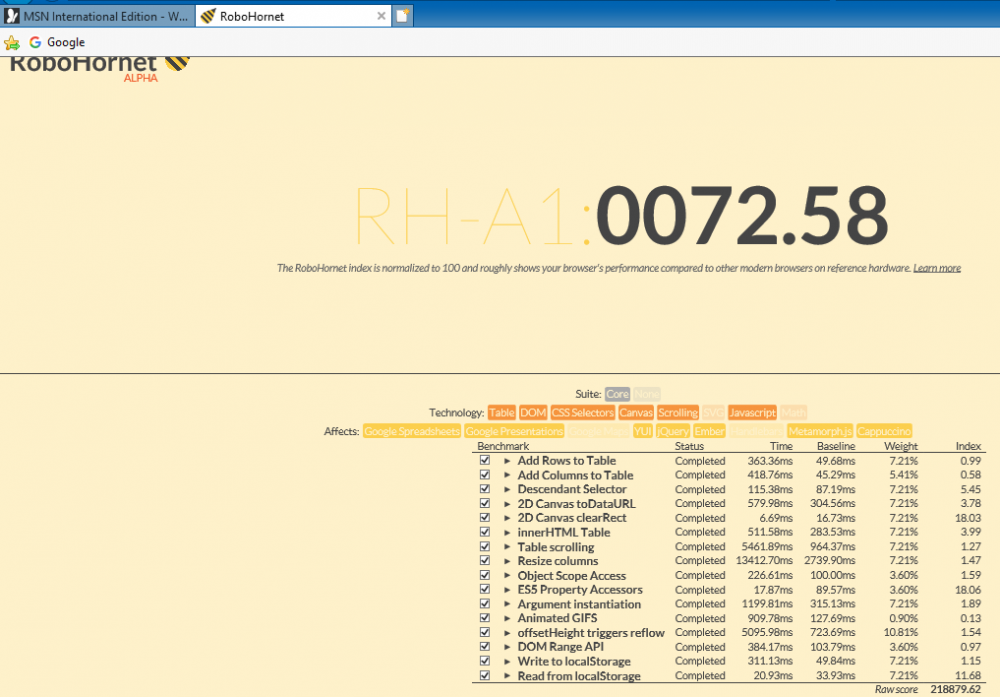Toggle the Resize columns checkbox

(x=485, y=561)
